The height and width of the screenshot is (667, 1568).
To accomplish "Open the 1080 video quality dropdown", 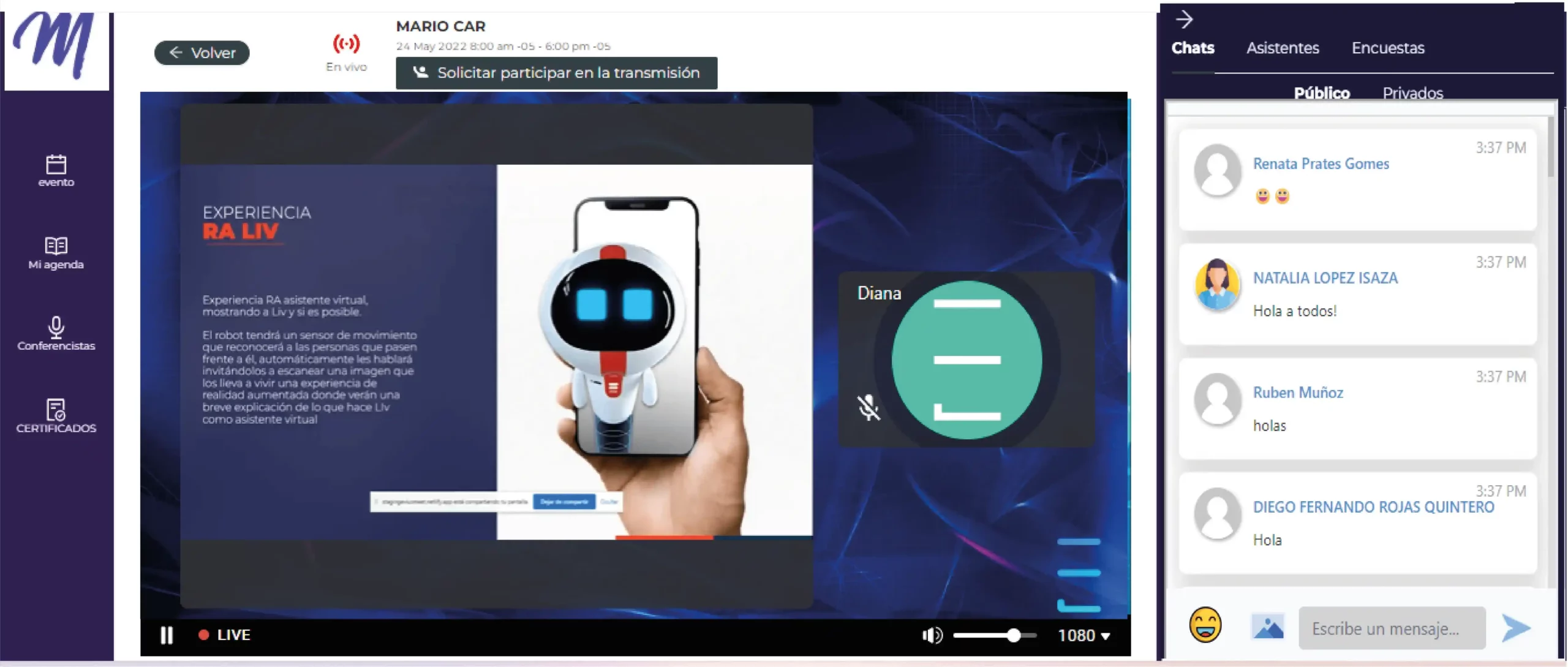I will pos(1084,636).
